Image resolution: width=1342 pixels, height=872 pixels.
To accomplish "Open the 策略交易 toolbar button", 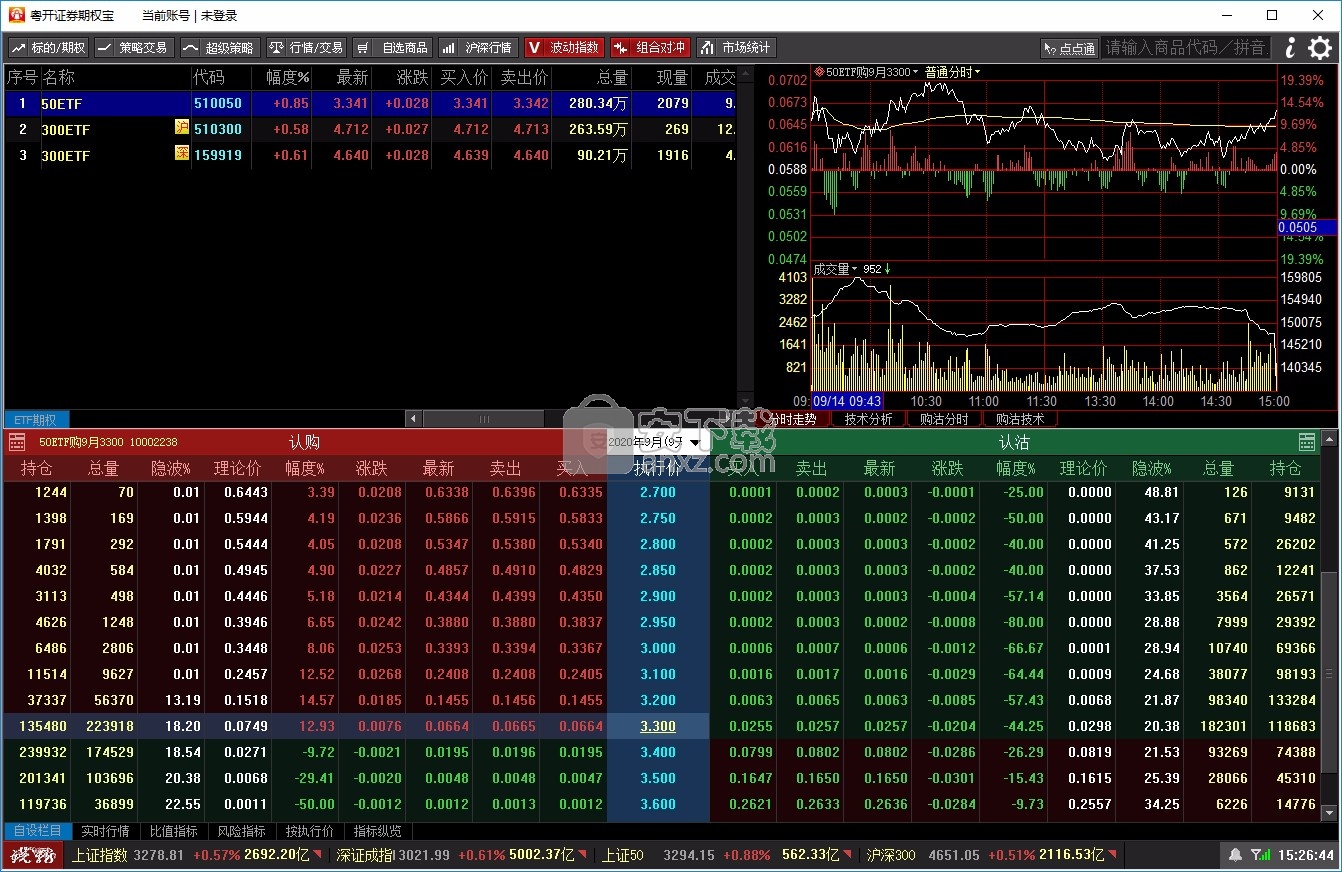I will tap(134, 48).
